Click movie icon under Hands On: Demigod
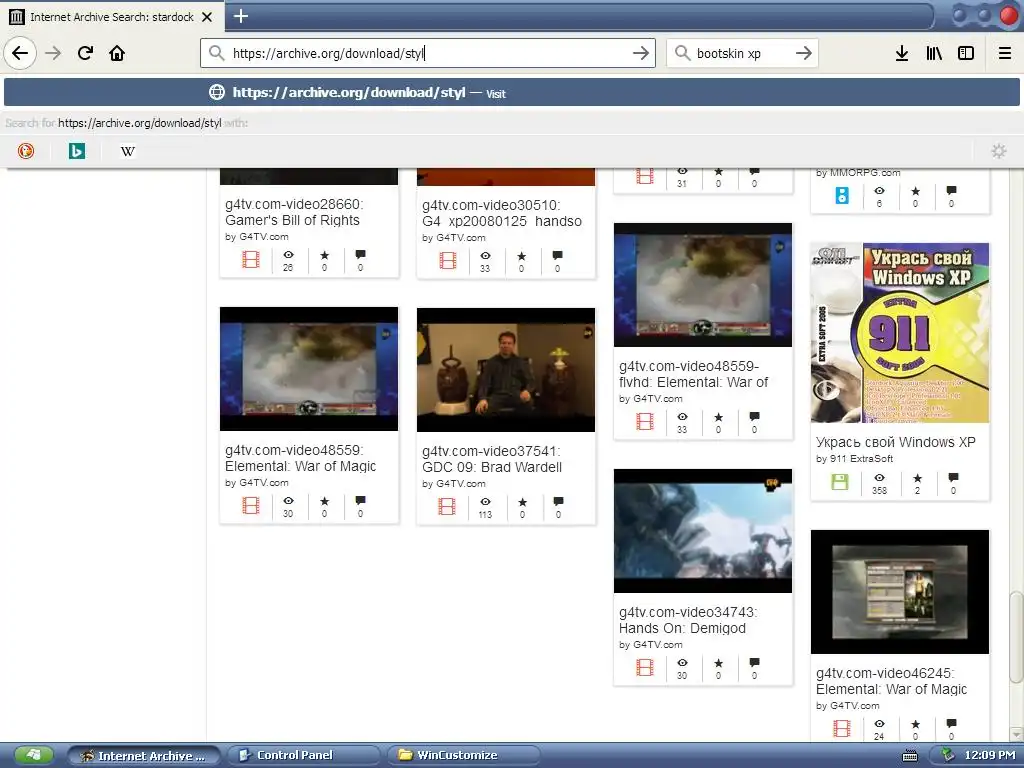The width and height of the screenshot is (1024, 768). tap(645, 667)
